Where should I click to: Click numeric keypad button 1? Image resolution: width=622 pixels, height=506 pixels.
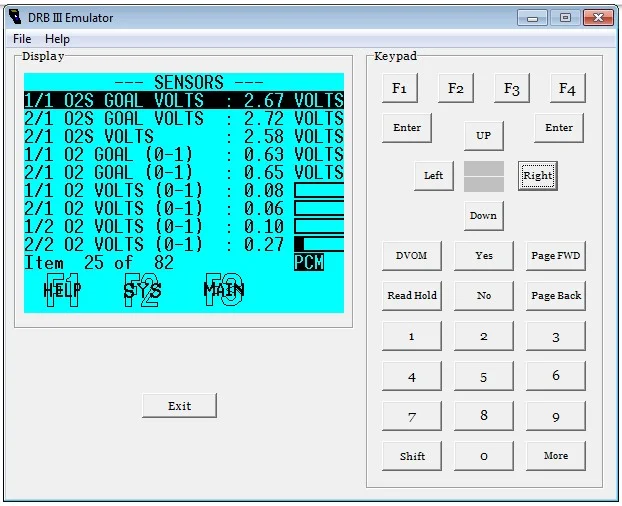point(412,336)
